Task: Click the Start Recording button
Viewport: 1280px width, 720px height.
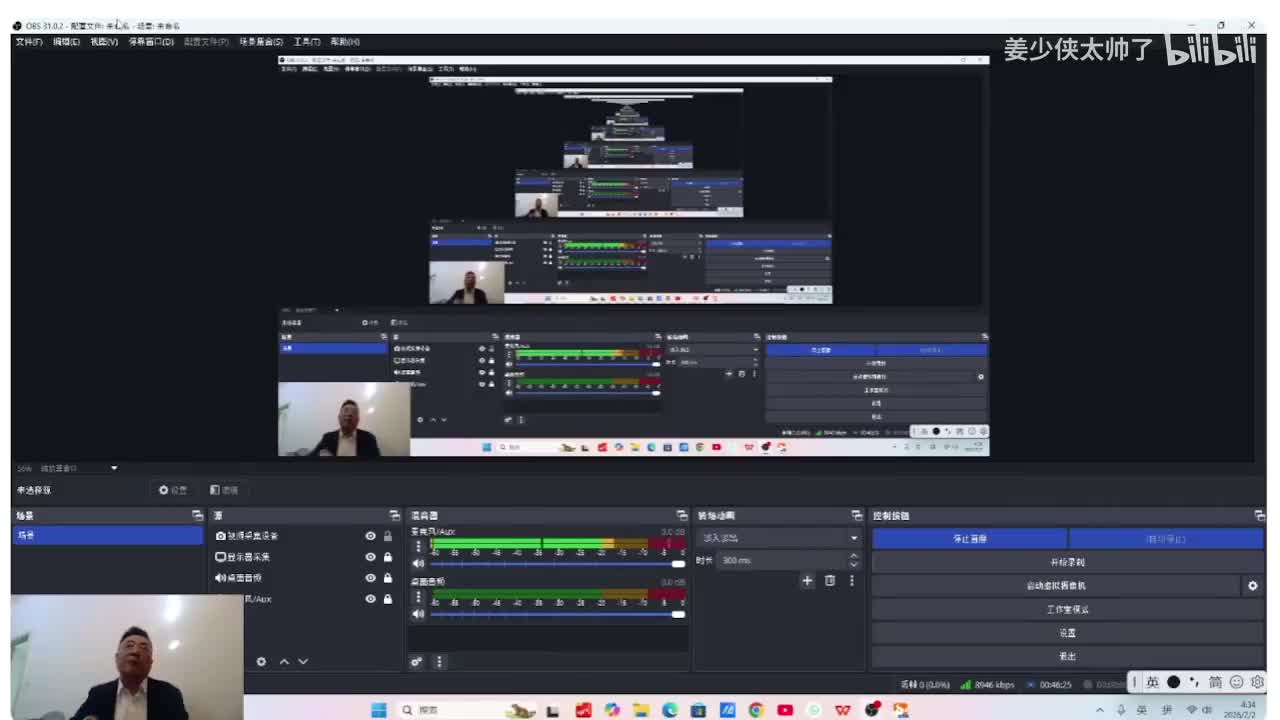Action: point(1068,562)
